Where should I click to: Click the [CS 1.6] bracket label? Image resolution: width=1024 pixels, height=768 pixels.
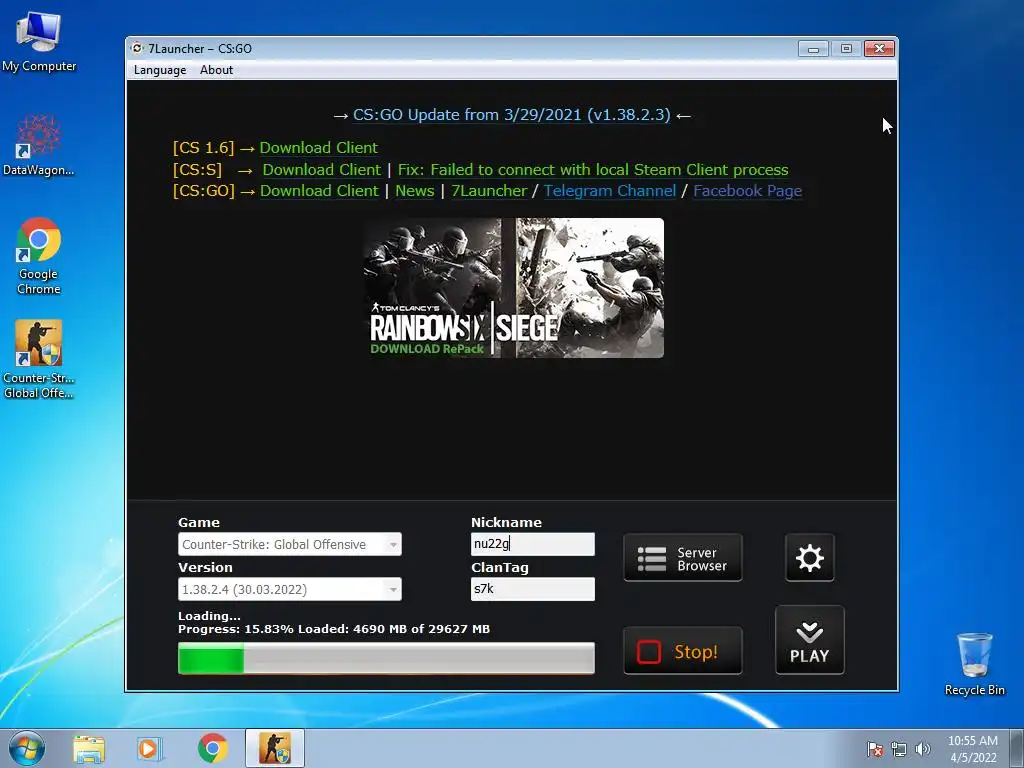[203, 148]
